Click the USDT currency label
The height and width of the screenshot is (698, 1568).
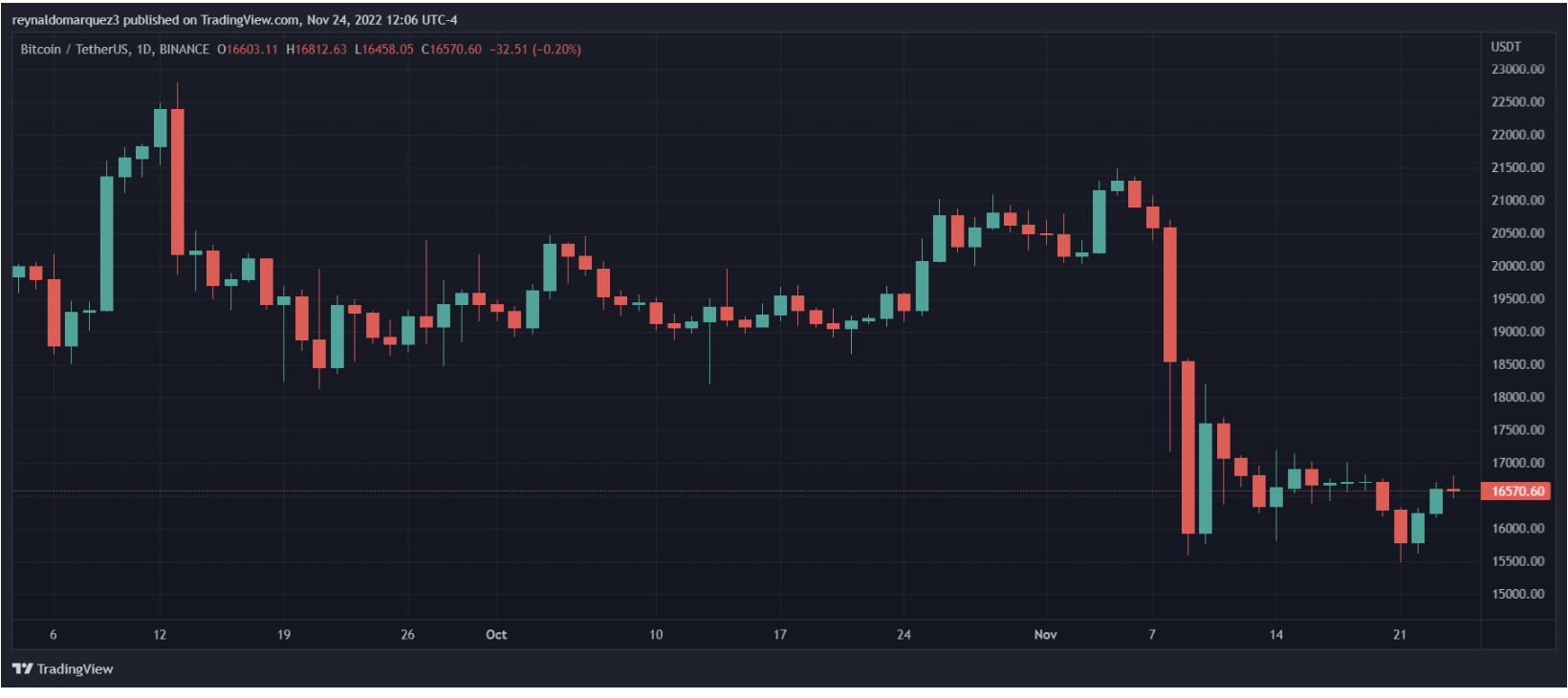[x=1506, y=47]
